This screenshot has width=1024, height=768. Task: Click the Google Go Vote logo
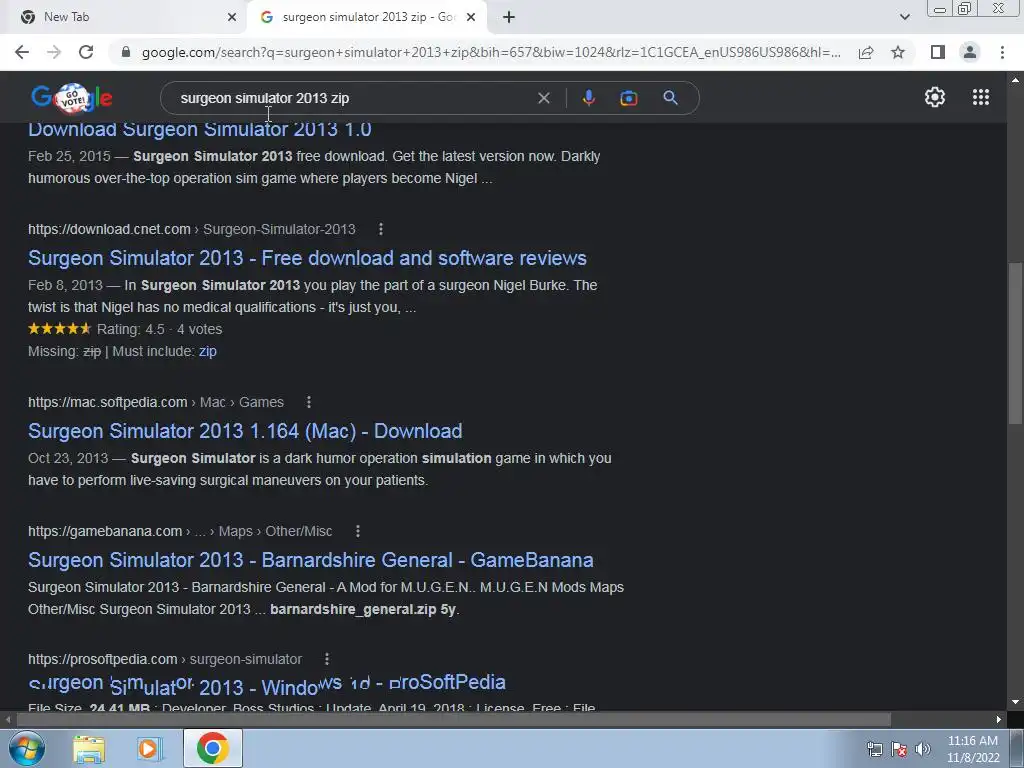[x=72, y=98]
